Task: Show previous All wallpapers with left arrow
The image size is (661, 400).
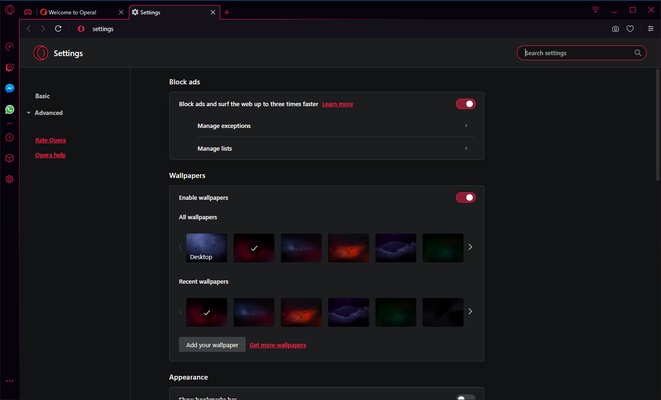Action: pos(180,247)
